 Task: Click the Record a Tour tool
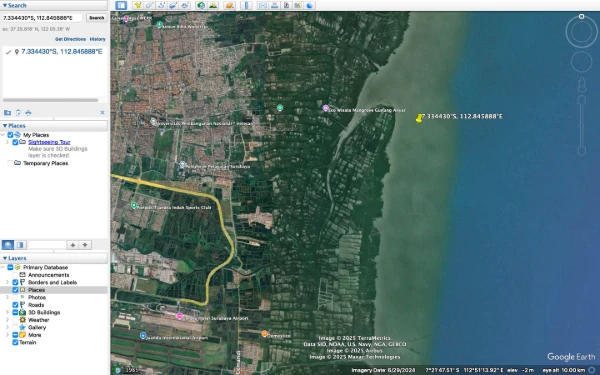pos(185,5)
